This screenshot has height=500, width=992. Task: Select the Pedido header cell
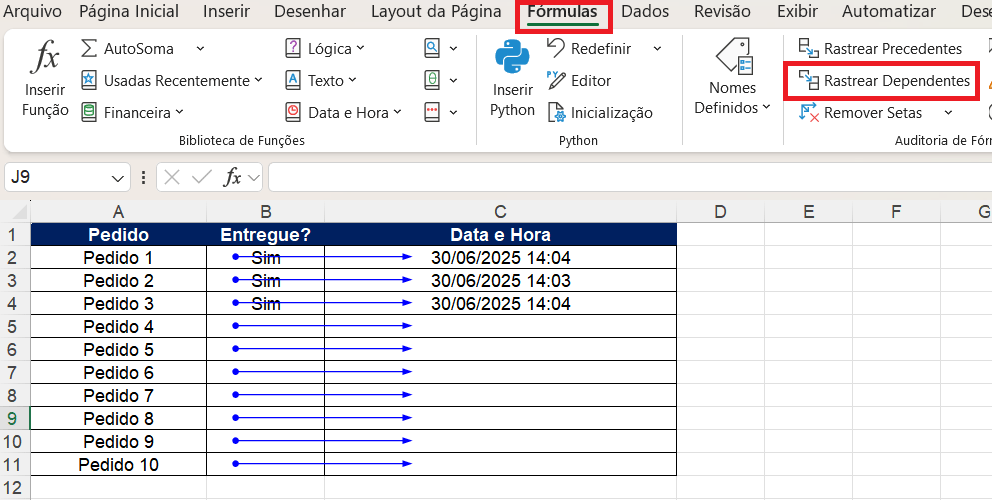click(118, 235)
